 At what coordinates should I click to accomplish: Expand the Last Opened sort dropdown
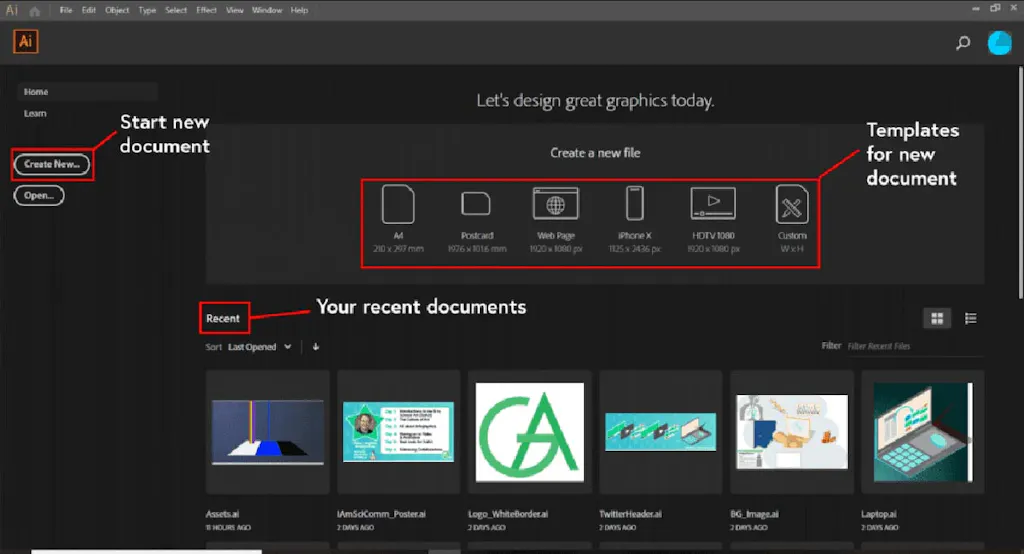[260, 347]
